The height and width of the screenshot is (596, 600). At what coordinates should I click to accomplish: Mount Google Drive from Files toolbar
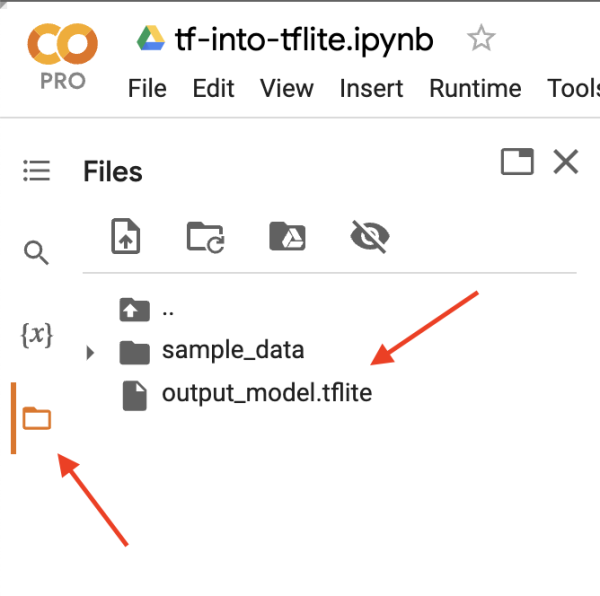point(287,236)
